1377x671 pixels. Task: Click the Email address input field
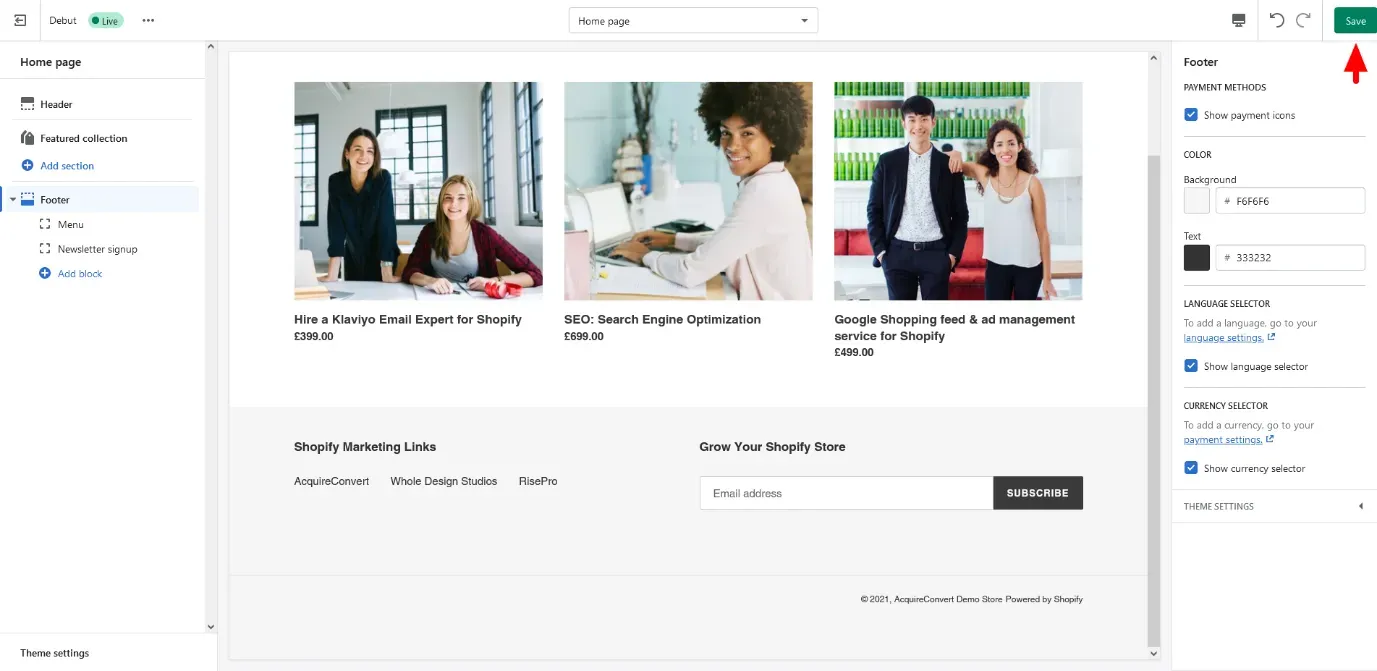[845, 493]
